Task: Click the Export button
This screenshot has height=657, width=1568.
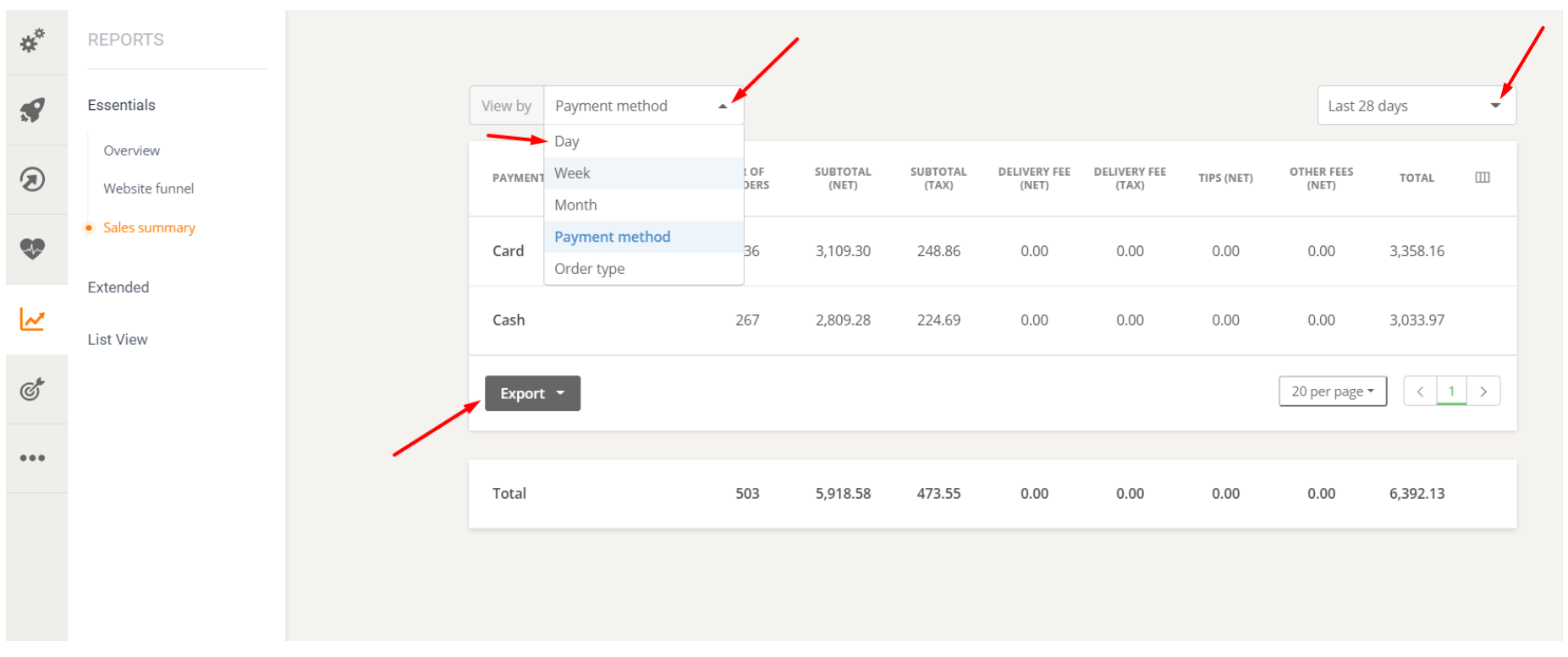Action: 531,393
